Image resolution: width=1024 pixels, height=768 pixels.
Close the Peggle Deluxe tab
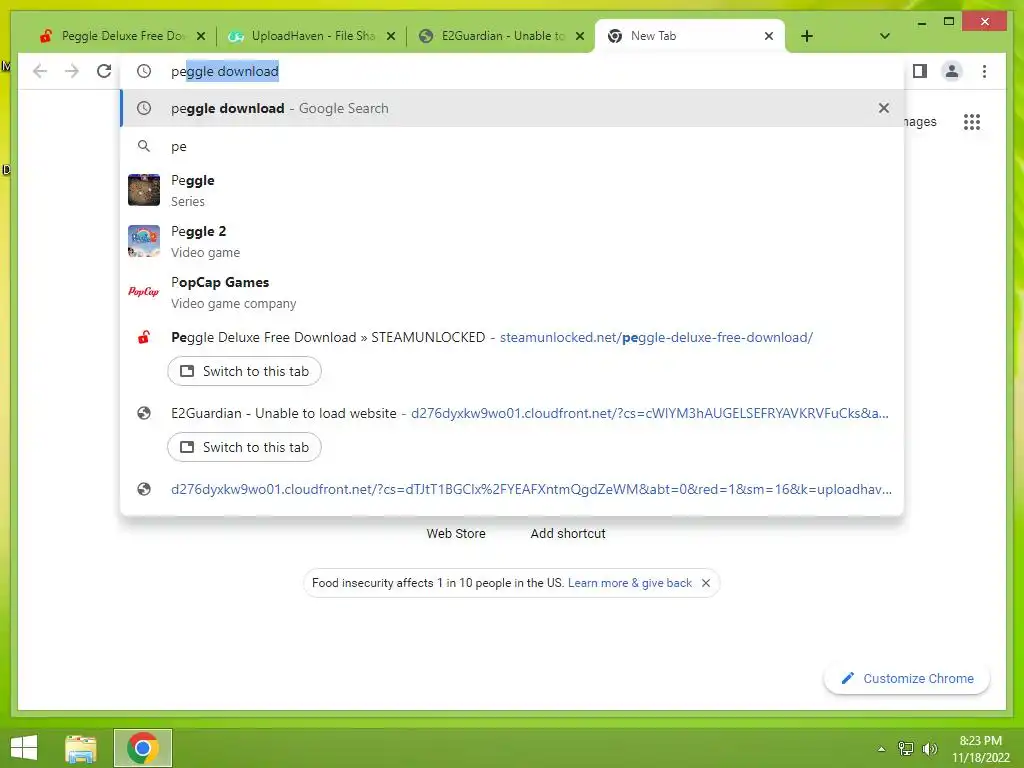[201, 37]
